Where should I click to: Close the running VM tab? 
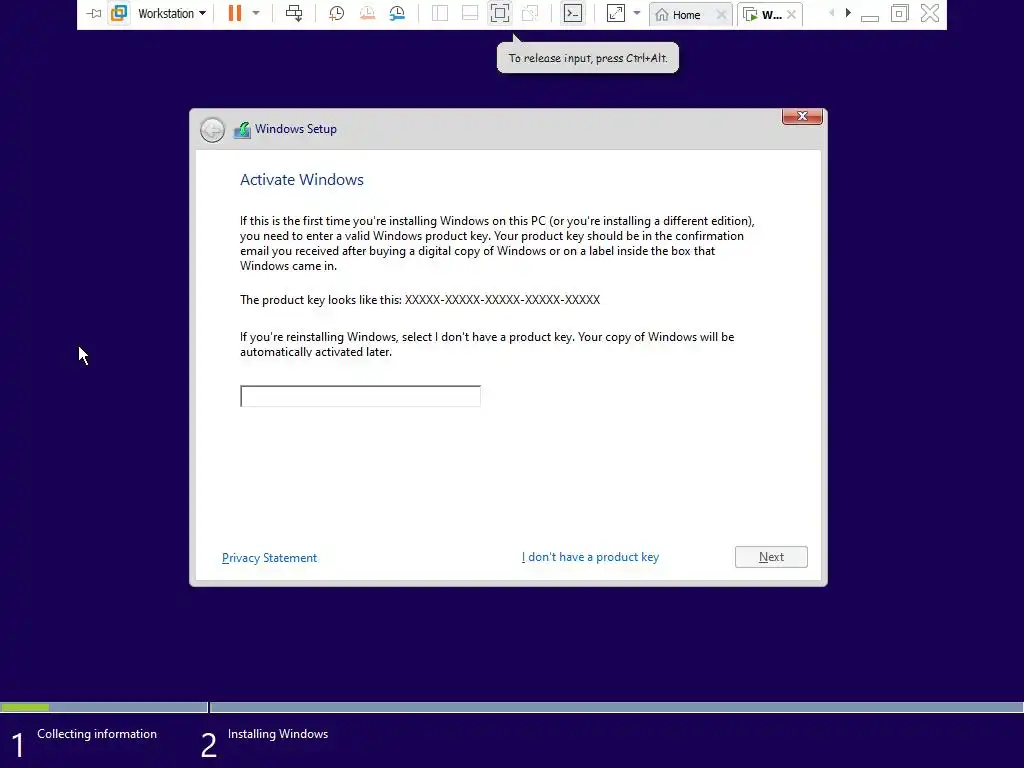(792, 14)
